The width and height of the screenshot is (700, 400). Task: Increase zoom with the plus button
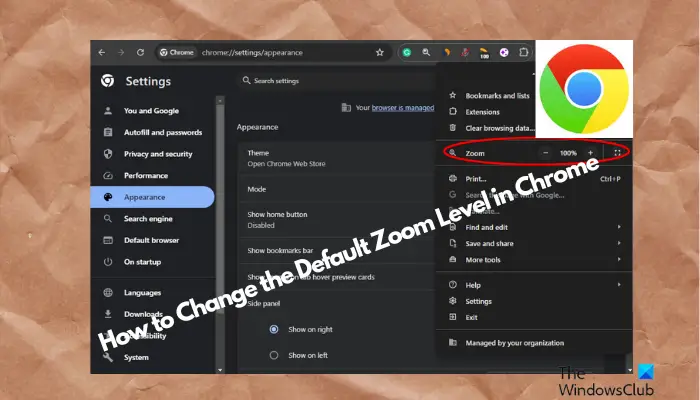click(590, 153)
